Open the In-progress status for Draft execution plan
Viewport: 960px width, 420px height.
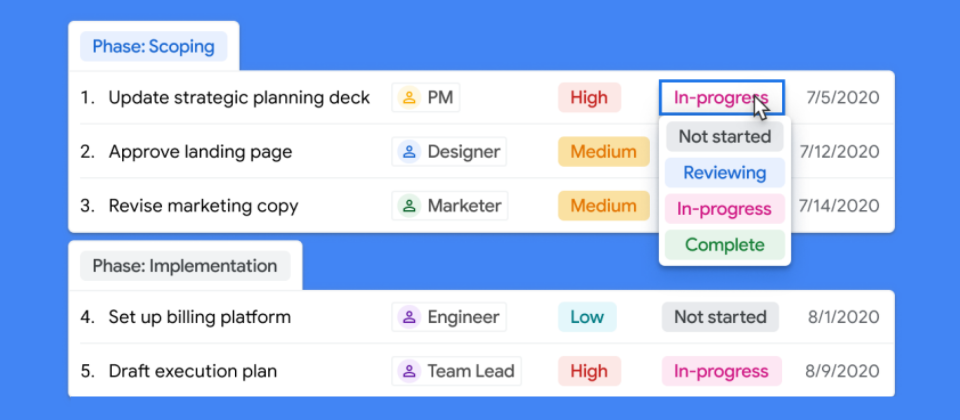[721, 371]
